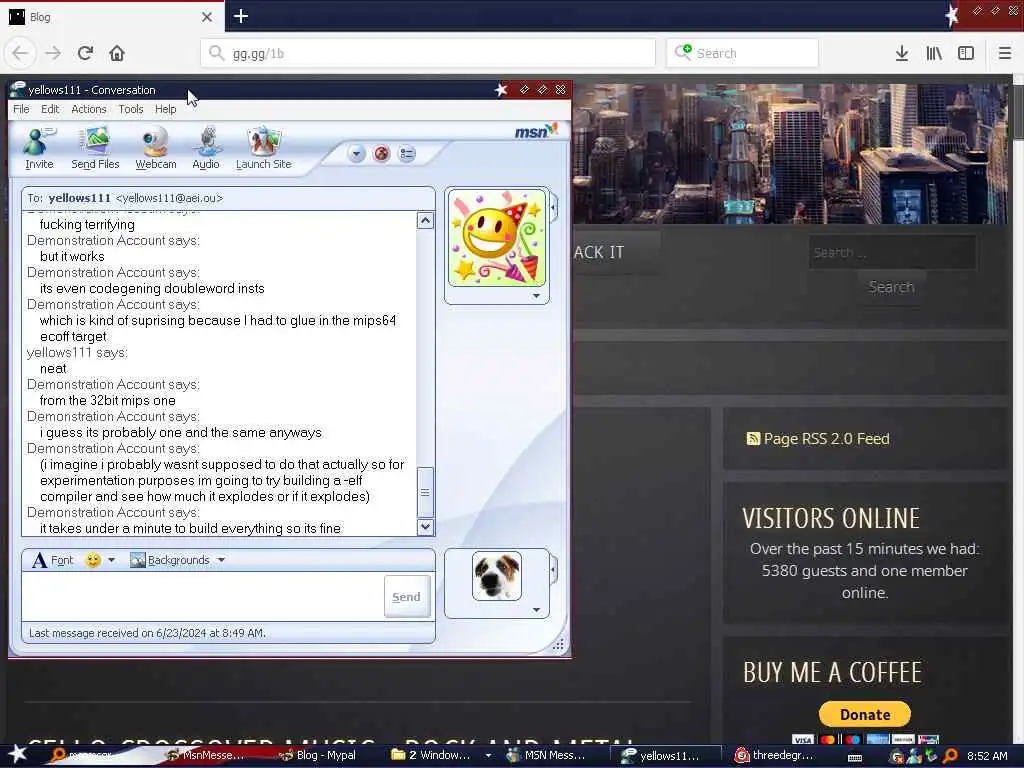Viewport: 1024px width, 768px height.
Task: Switch to MSN Mess... taskbar window
Action: tap(546, 756)
